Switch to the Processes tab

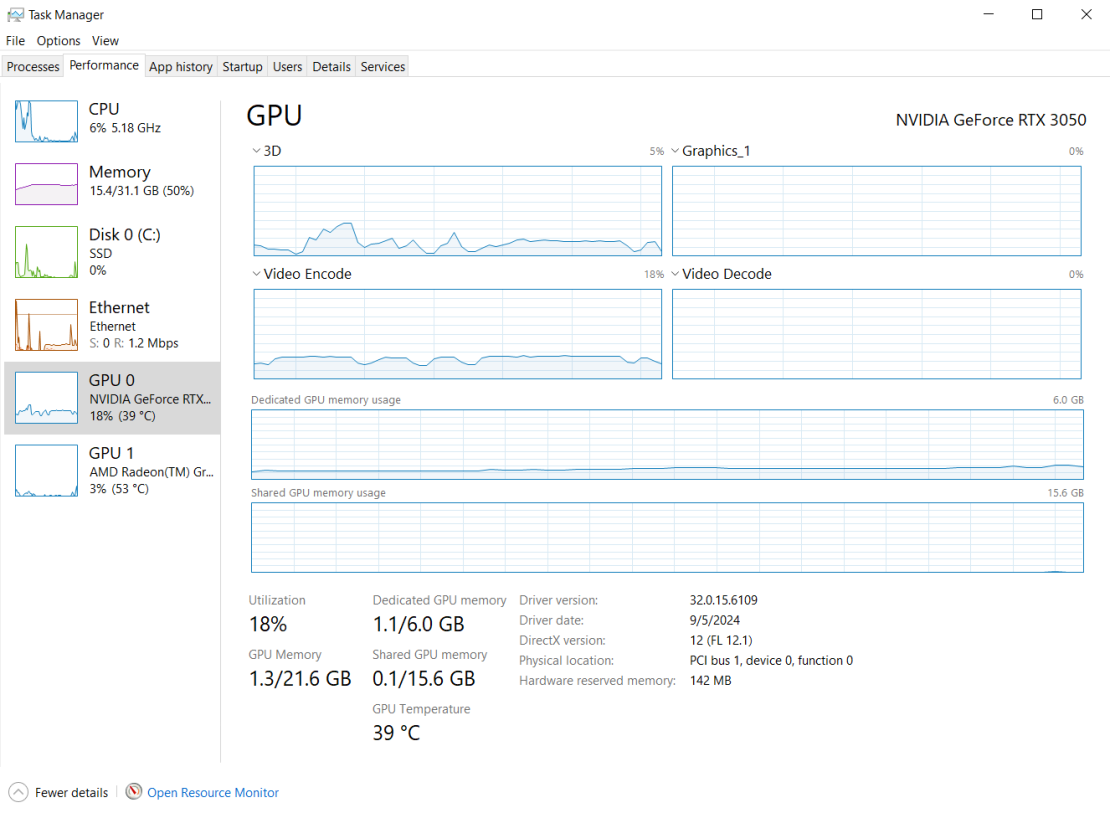pyautogui.click(x=33, y=67)
